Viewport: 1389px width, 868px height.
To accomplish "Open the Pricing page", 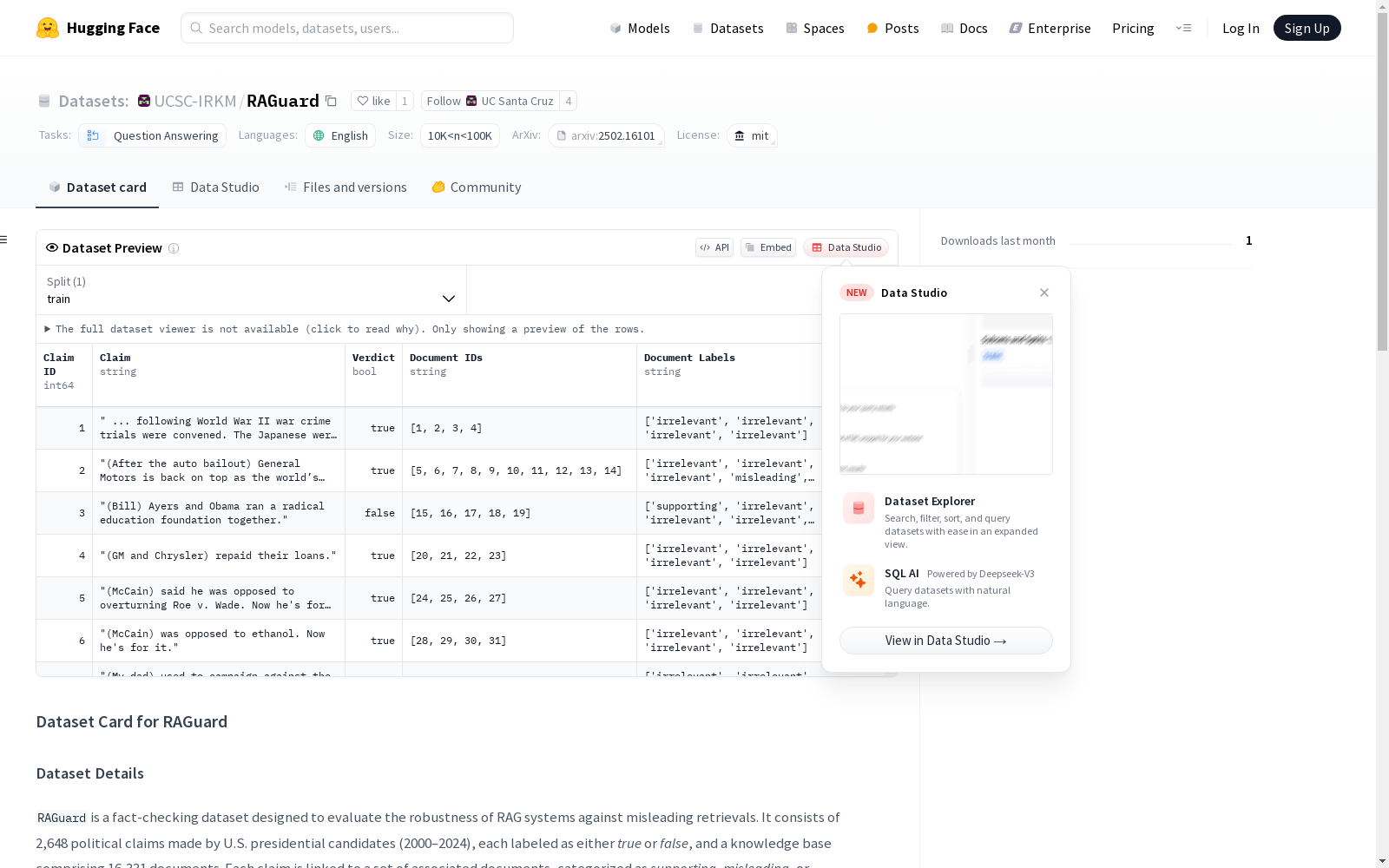I will [x=1133, y=28].
